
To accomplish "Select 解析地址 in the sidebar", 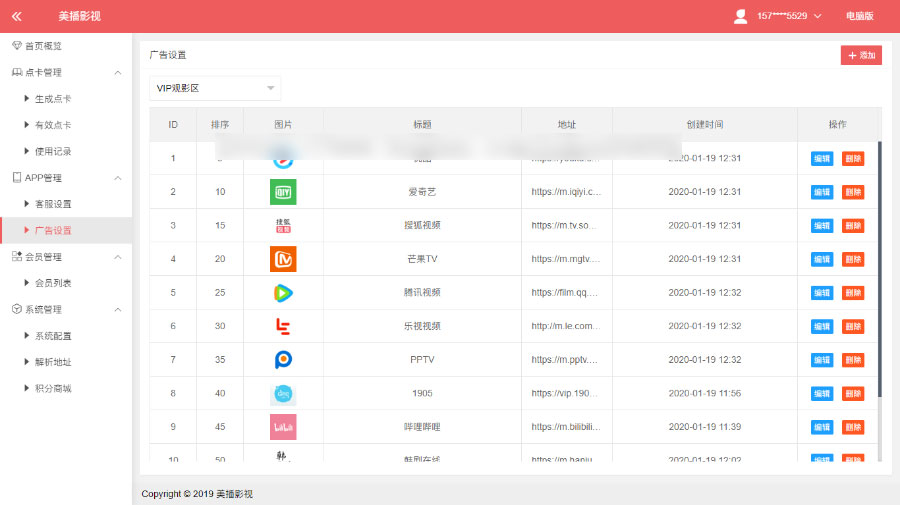I will tap(53, 362).
